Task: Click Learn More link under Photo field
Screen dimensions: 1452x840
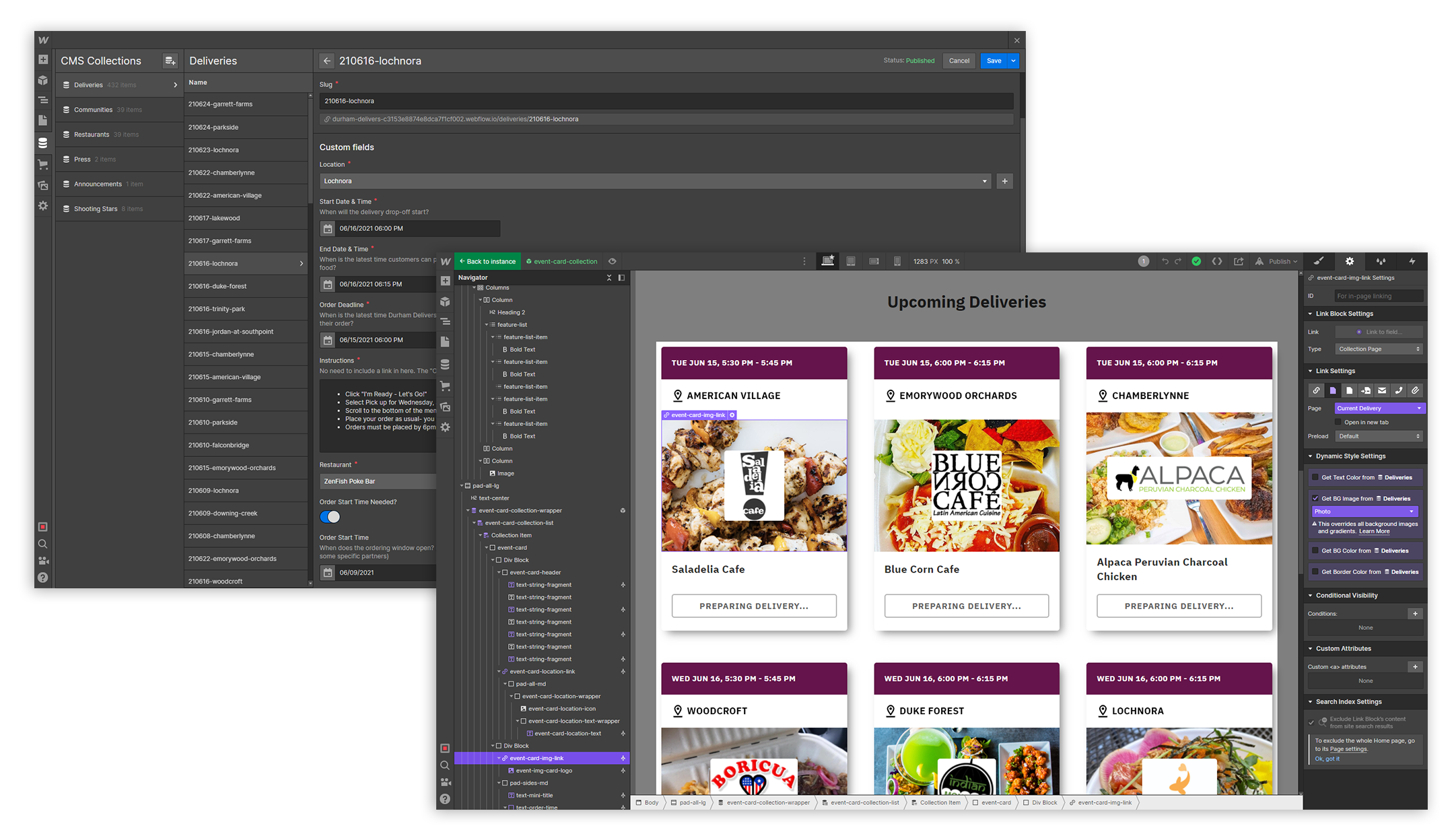Action: point(1374,532)
